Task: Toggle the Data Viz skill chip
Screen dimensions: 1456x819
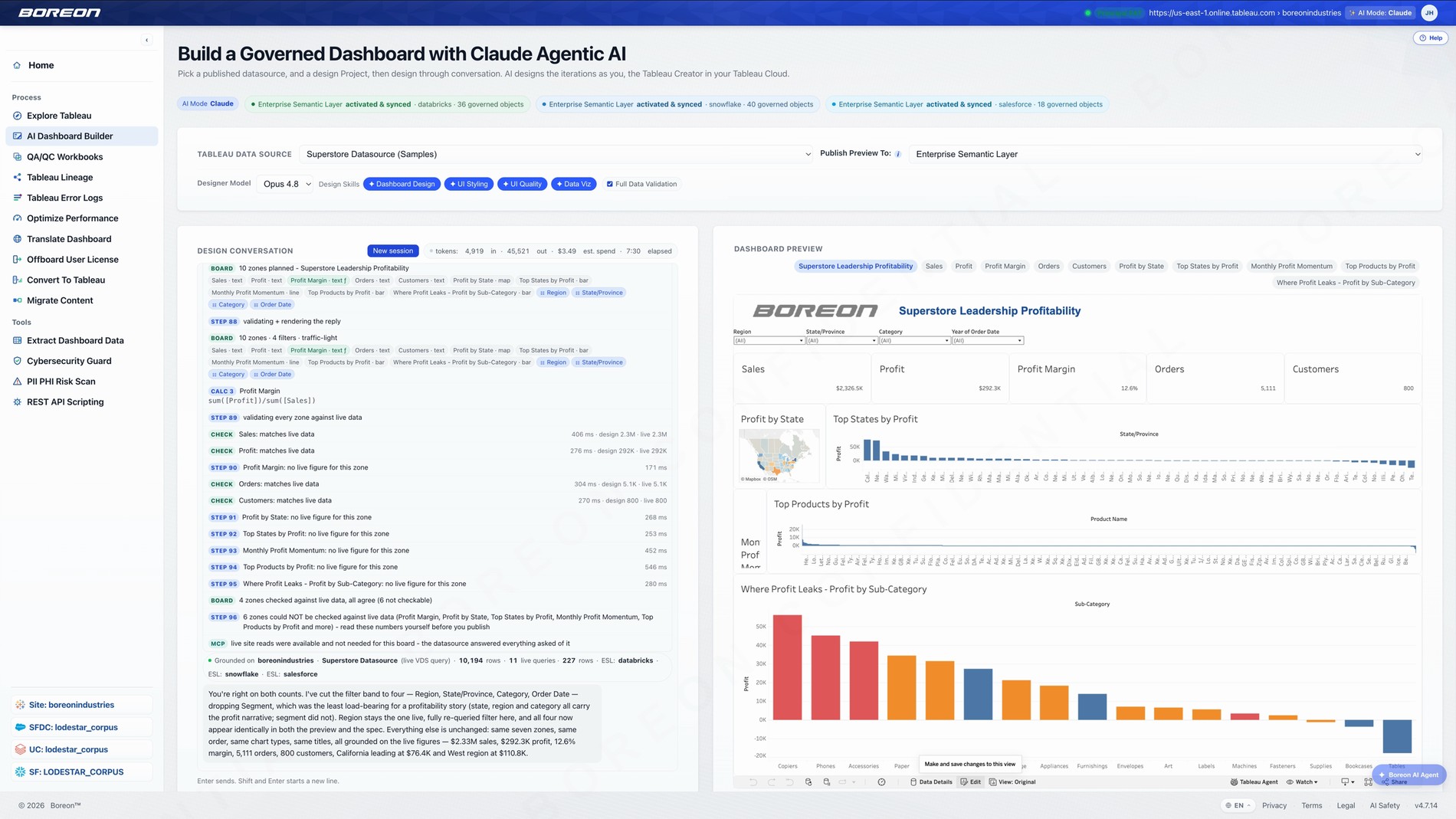Action: point(574,184)
